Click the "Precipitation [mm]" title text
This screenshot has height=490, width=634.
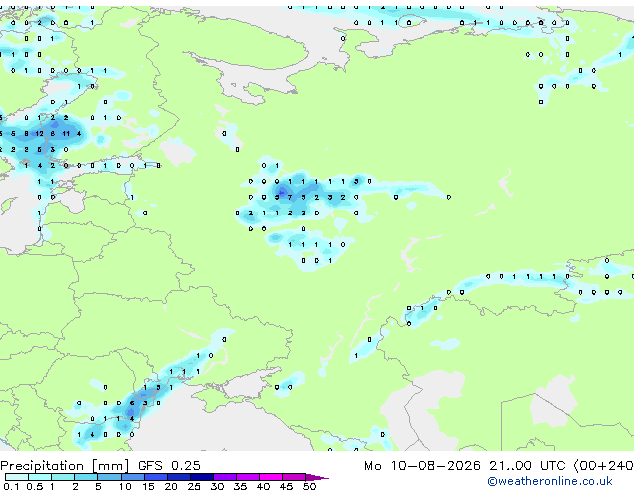(x=65, y=466)
